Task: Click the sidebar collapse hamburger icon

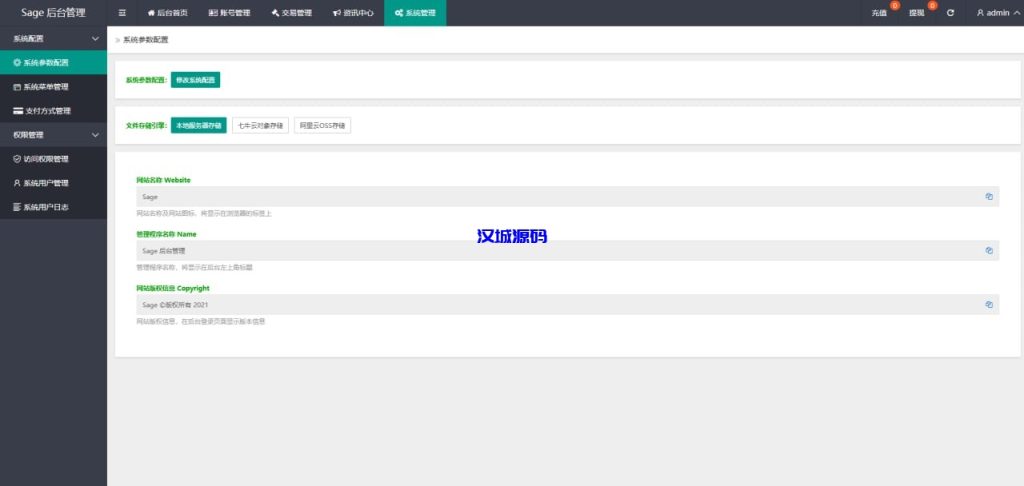Action: (x=122, y=13)
